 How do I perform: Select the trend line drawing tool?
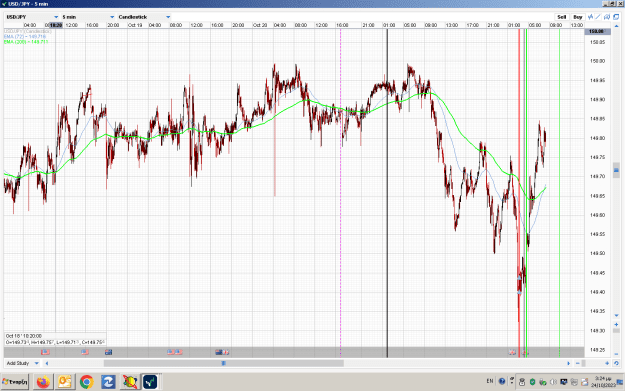(598, 17)
